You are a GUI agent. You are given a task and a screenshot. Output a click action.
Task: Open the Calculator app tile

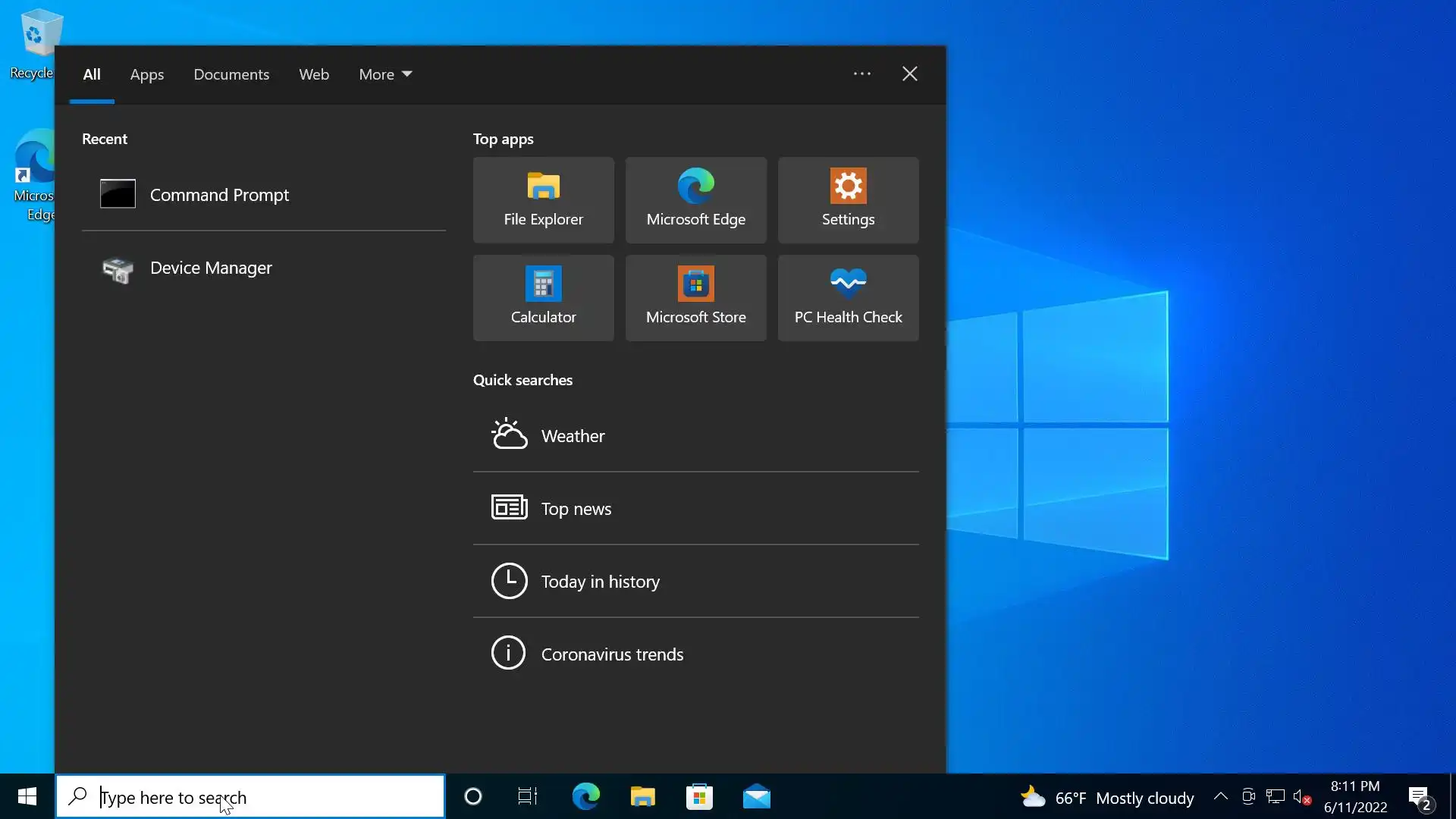click(543, 298)
